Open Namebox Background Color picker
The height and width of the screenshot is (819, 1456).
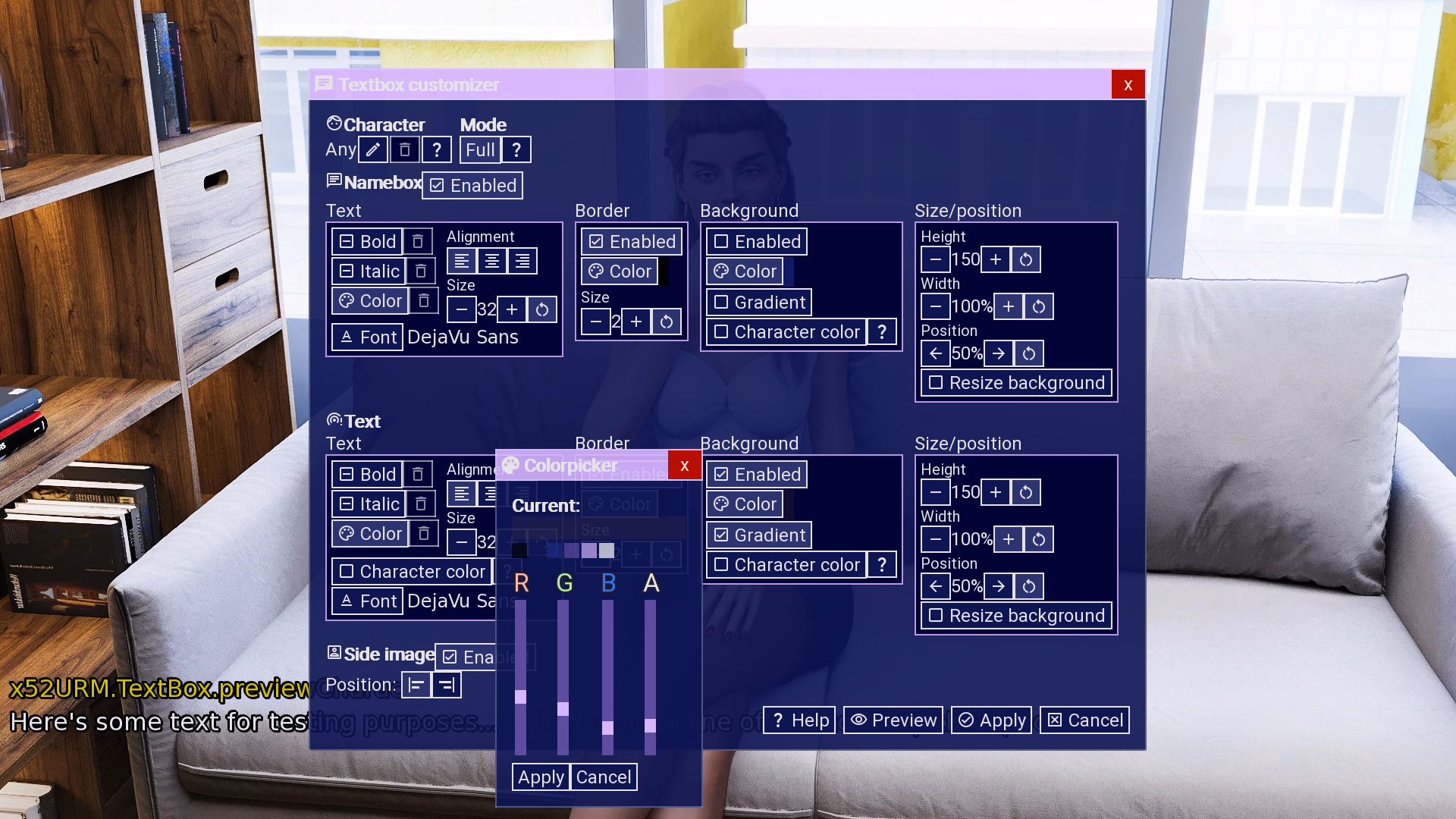[x=745, y=271]
